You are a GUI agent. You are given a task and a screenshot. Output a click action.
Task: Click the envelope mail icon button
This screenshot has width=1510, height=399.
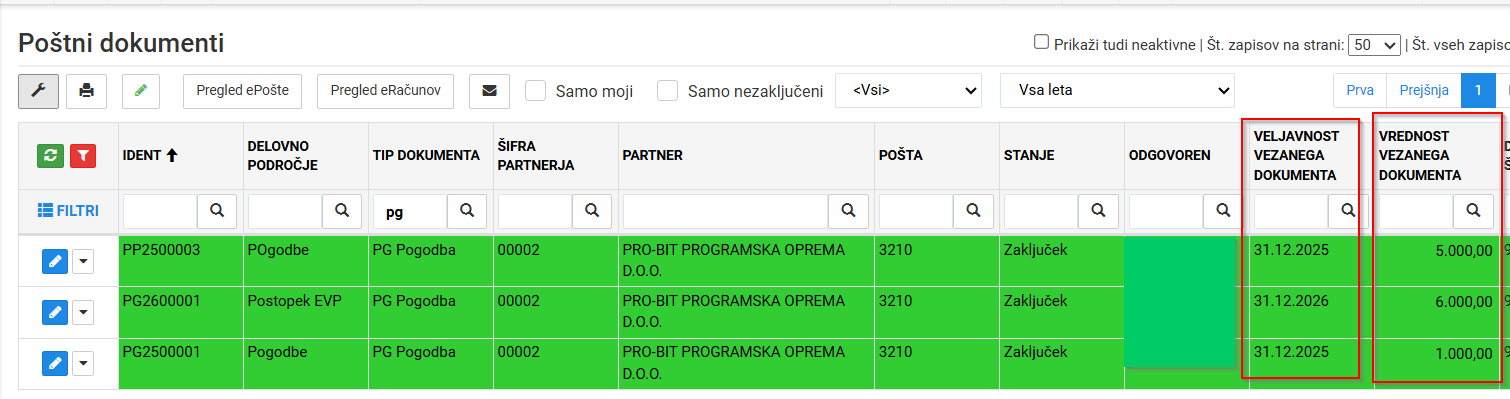[x=489, y=91]
